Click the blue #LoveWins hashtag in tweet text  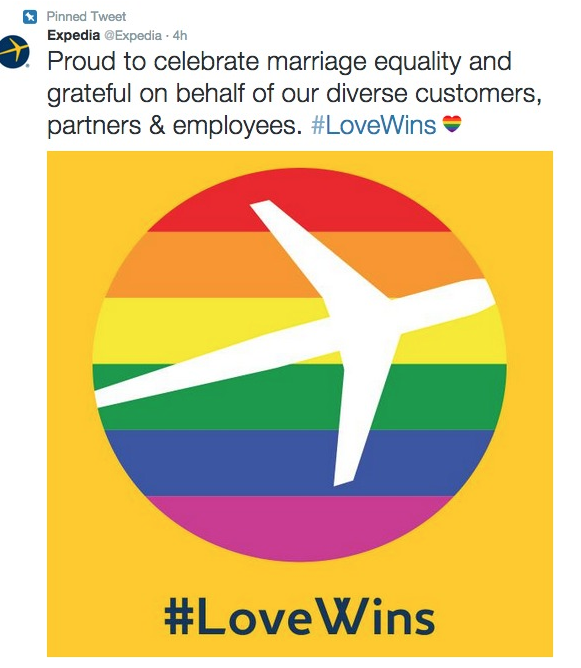tap(374, 125)
